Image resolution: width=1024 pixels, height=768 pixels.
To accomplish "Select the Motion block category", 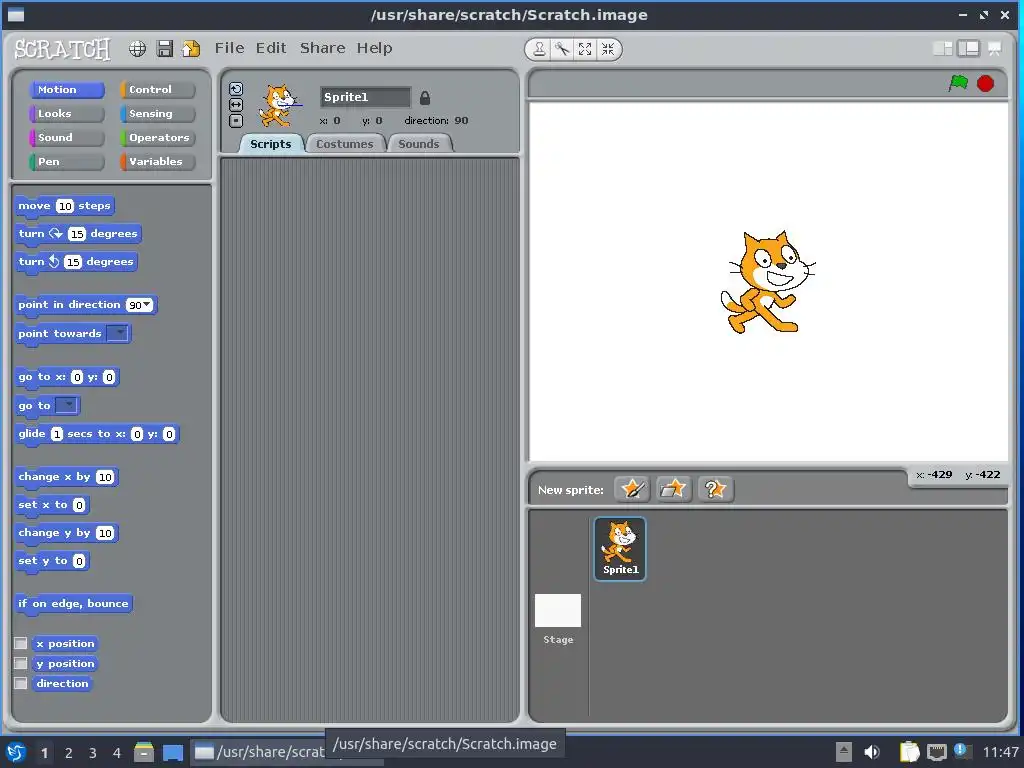I will [x=67, y=89].
